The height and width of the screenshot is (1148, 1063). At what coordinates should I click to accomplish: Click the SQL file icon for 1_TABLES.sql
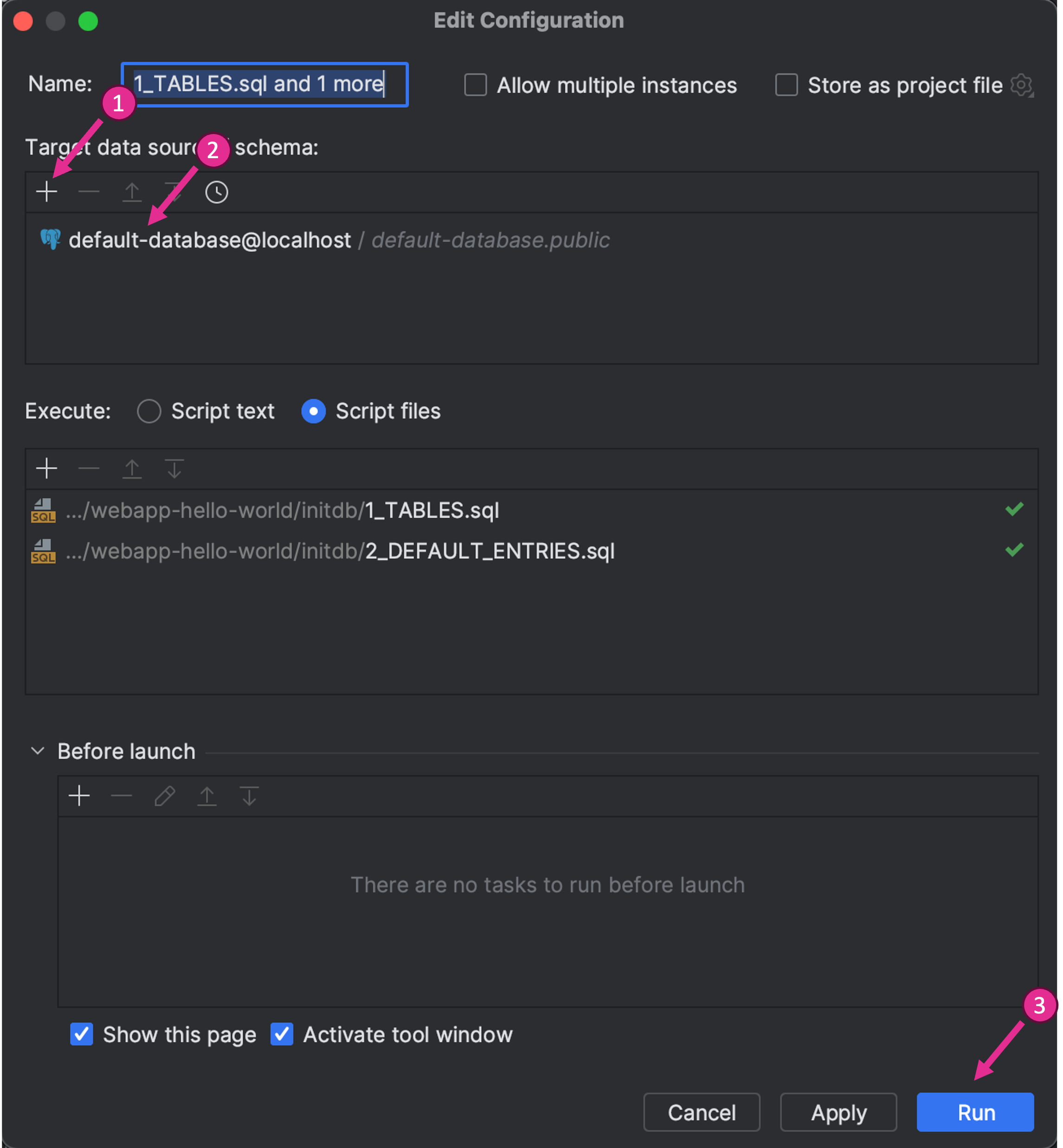point(44,510)
